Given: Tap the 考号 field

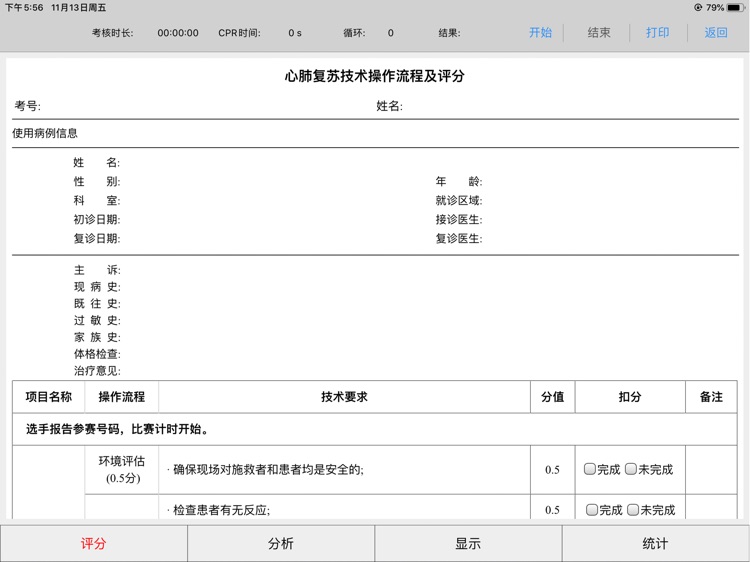Looking at the screenshot, I should (x=27, y=106).
